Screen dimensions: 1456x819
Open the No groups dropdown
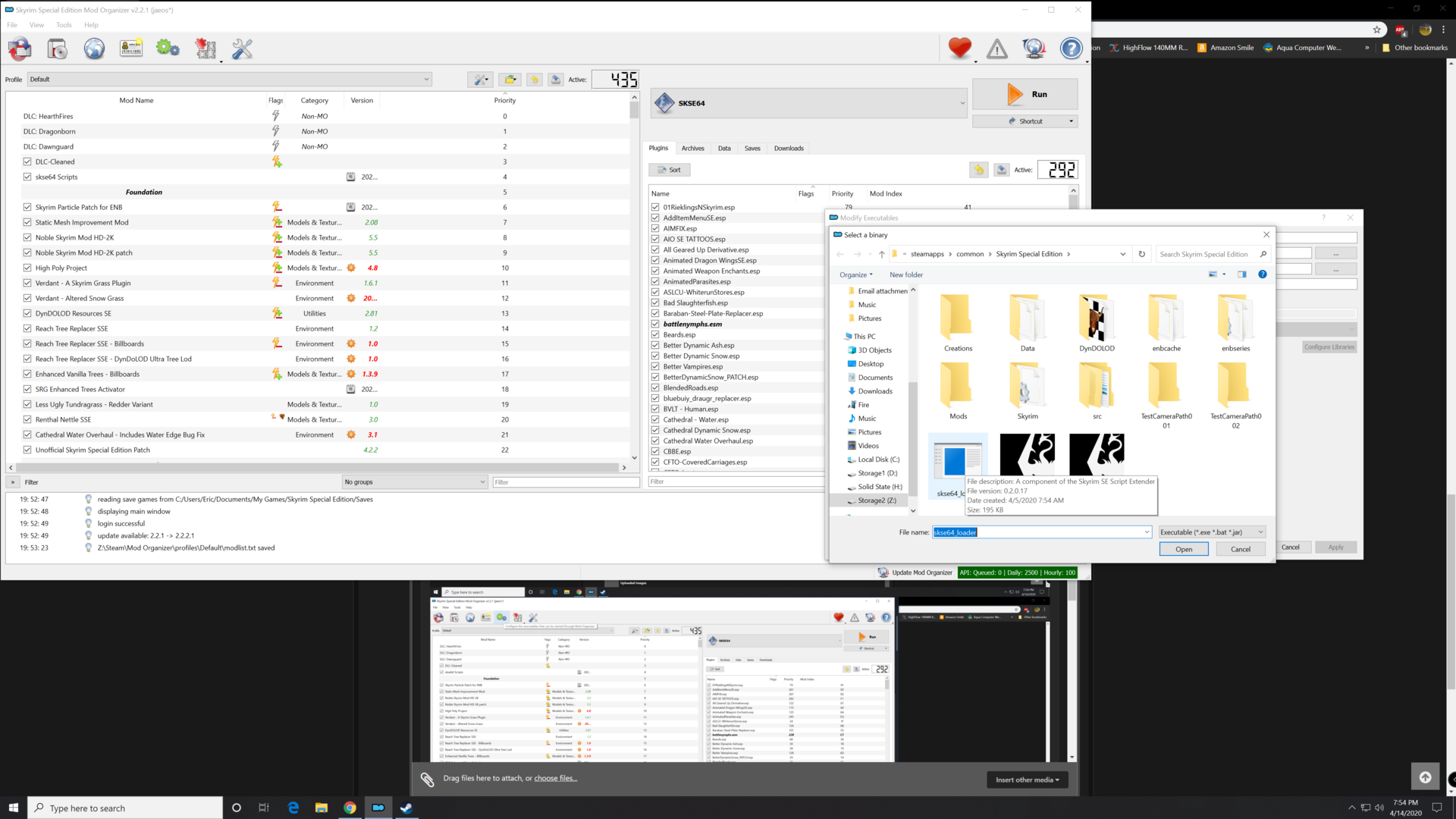(x=415, y=482)
